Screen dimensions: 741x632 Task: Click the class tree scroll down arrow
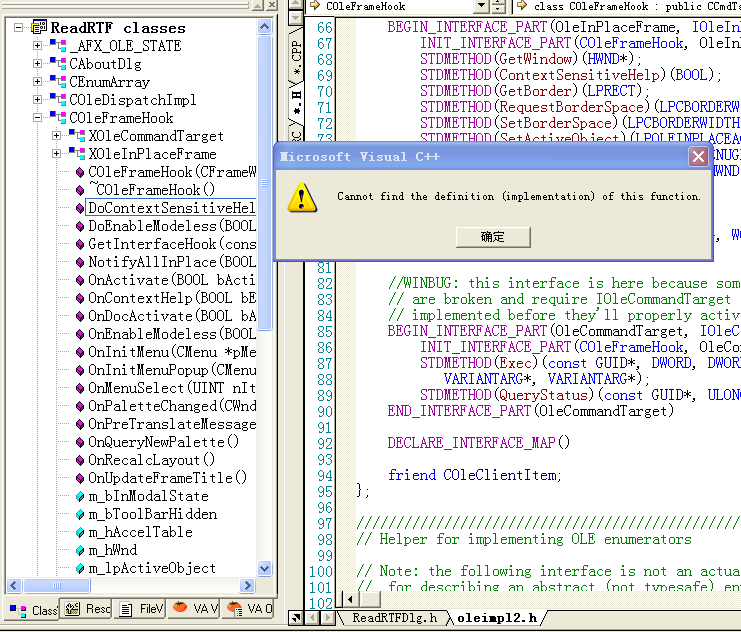[x=265, y=569]
